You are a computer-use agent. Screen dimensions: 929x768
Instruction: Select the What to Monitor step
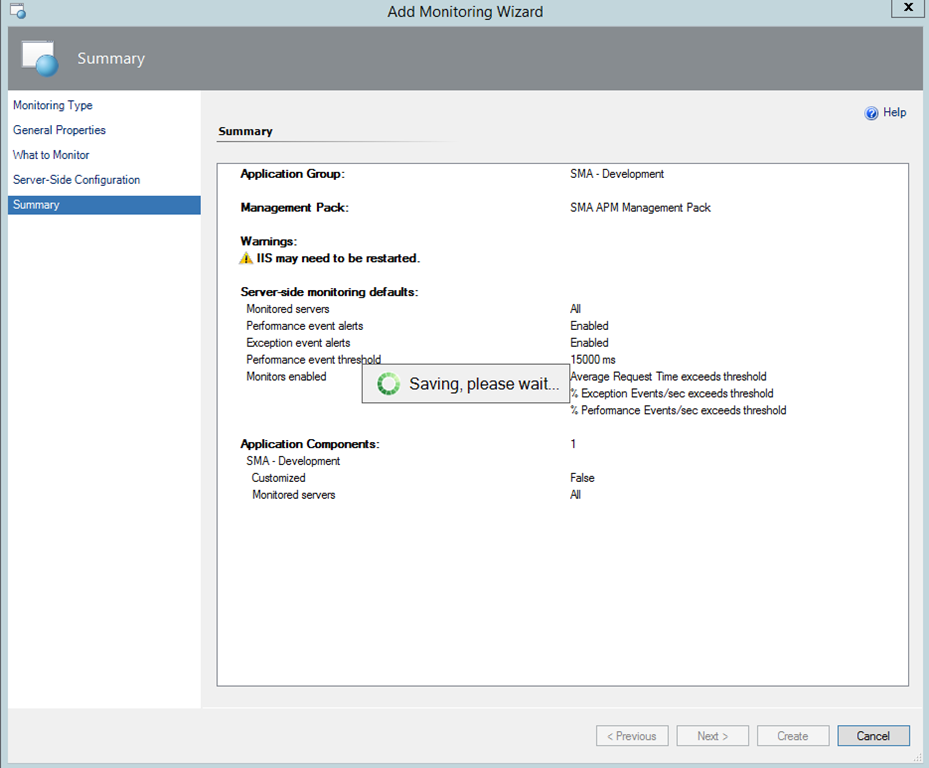(51, 155)
